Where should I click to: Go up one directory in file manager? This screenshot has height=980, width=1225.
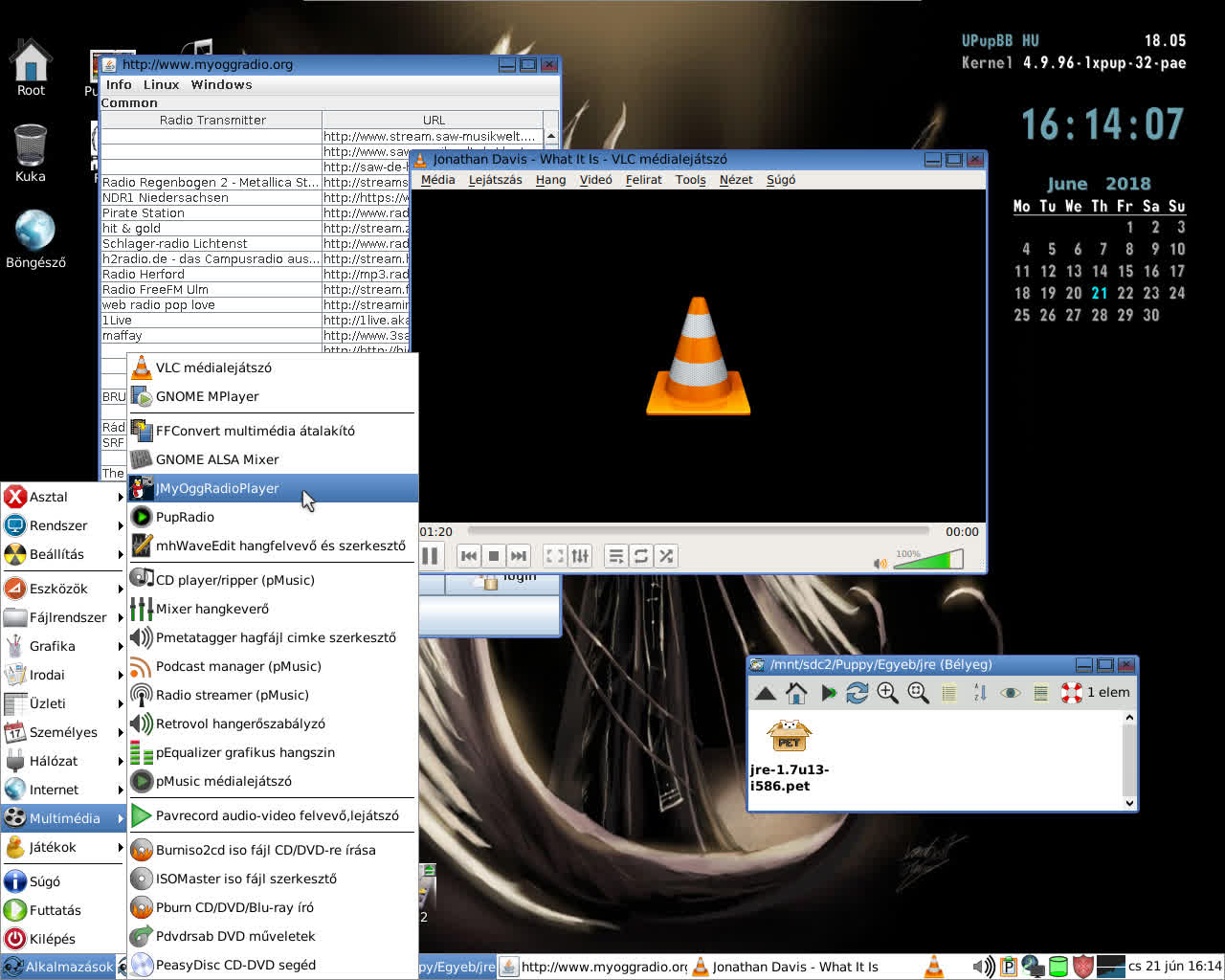point(766,693)
